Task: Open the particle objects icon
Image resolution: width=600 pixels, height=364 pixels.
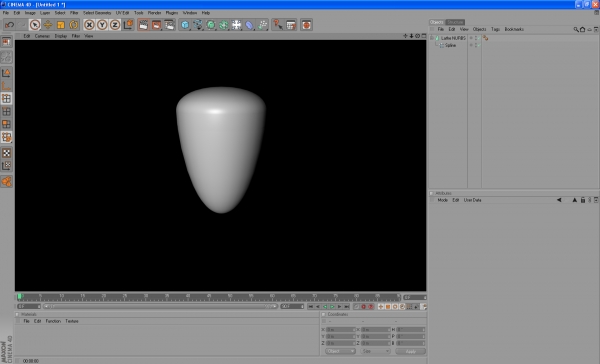Action: (262, 25)
